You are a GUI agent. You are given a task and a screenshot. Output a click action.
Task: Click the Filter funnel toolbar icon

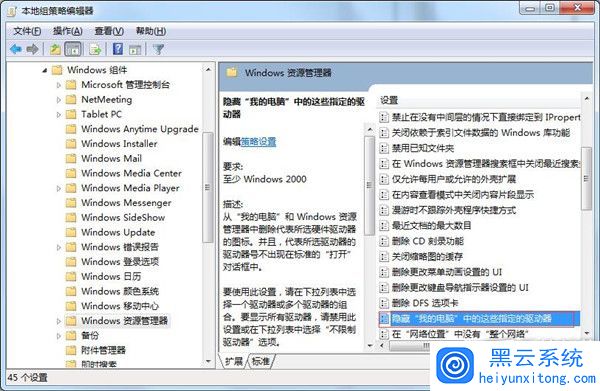(x=158, y=49)
